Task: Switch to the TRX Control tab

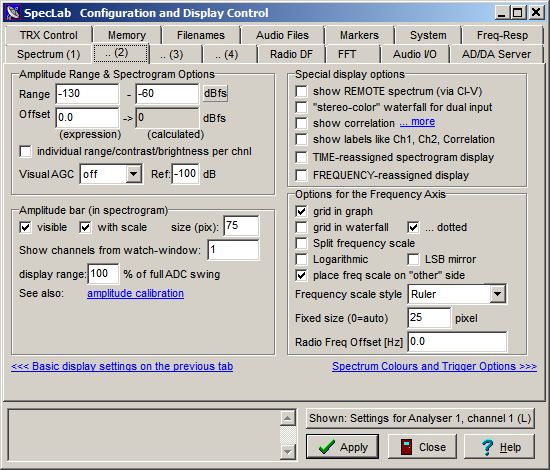Action: coord(48,35)
